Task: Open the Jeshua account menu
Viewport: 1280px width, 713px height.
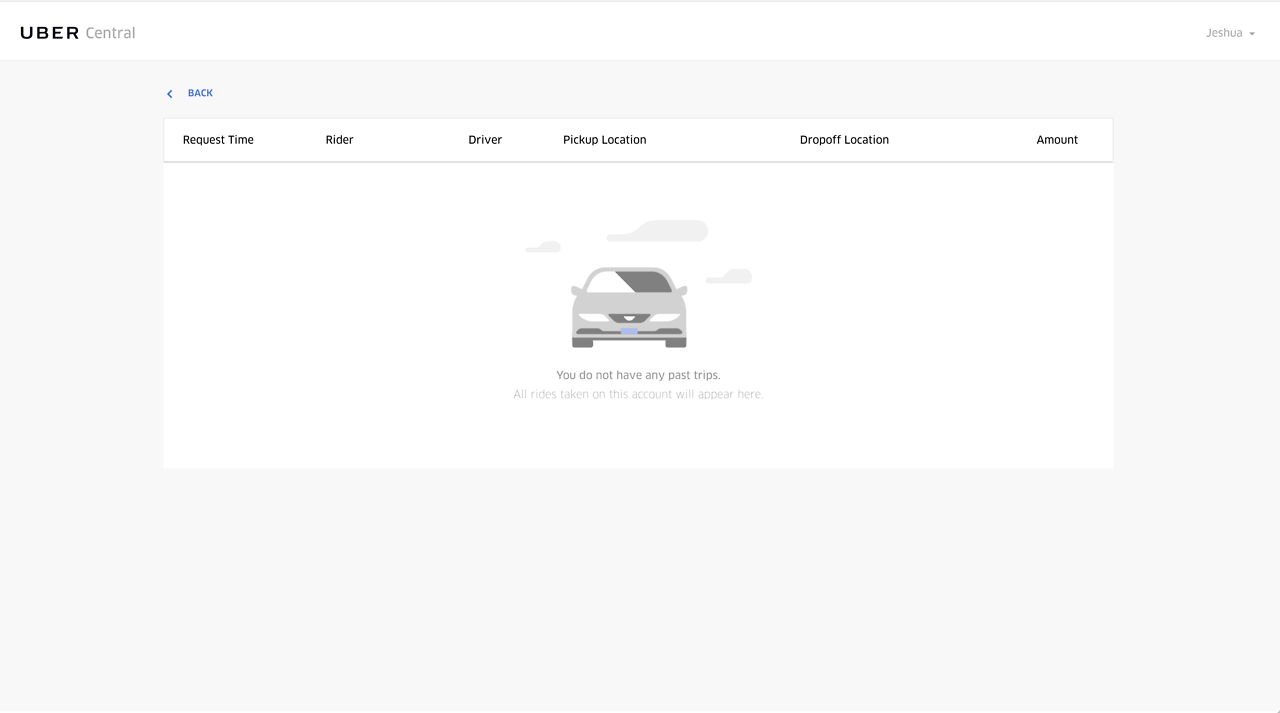Action: click(x=1223, y=33)
